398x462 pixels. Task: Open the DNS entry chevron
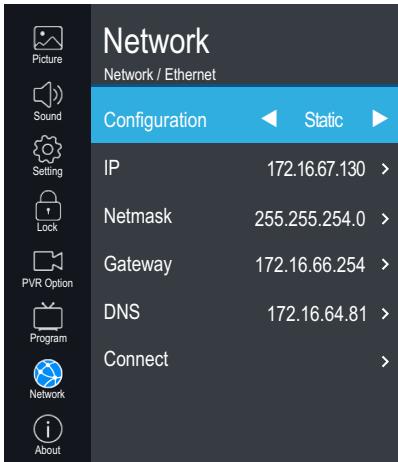385,314
